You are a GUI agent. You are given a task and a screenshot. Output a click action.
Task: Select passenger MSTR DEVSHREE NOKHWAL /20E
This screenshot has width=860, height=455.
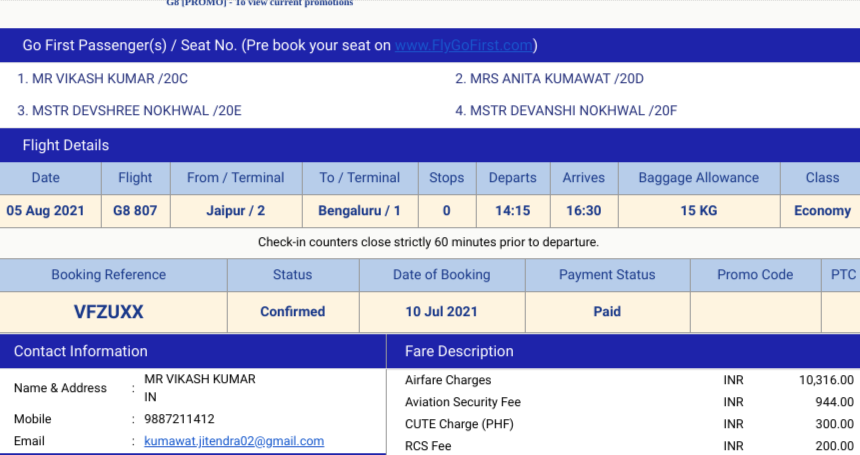[129, 111]
